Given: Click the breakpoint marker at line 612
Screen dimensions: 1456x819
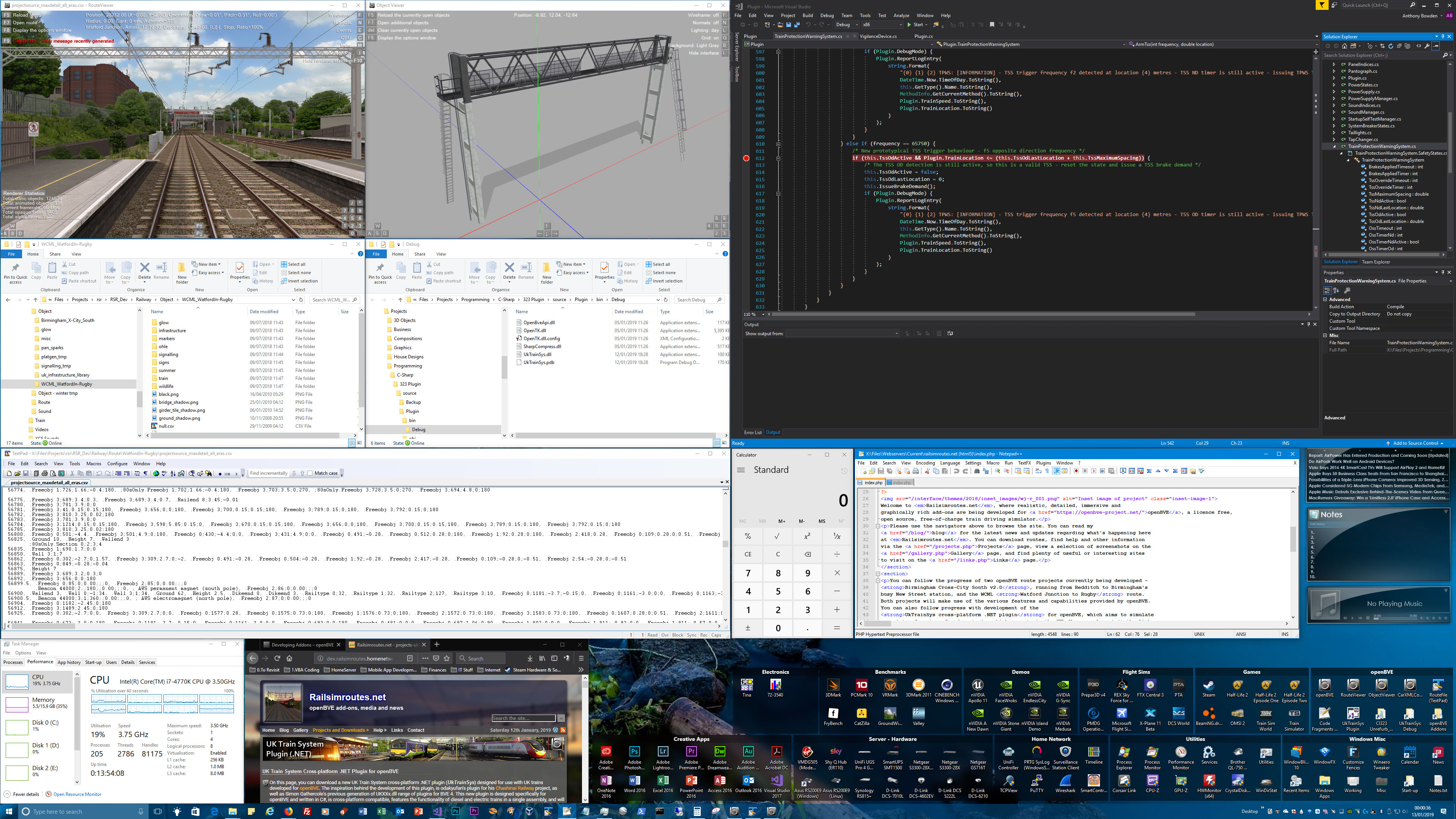Looking at the screenshot, I should (x=746, y=158).
